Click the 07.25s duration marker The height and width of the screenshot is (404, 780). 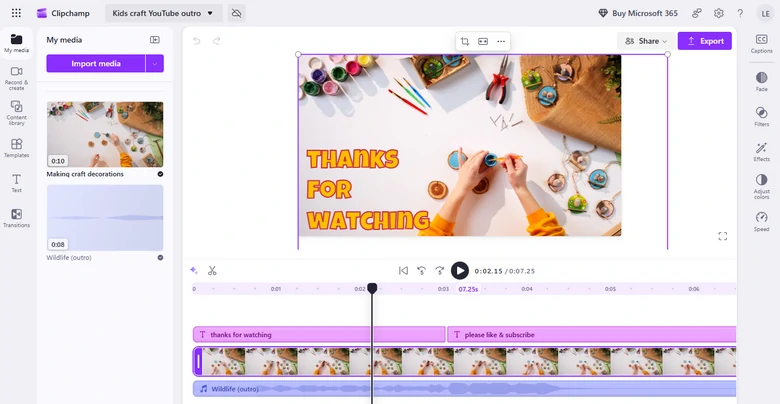468,289
